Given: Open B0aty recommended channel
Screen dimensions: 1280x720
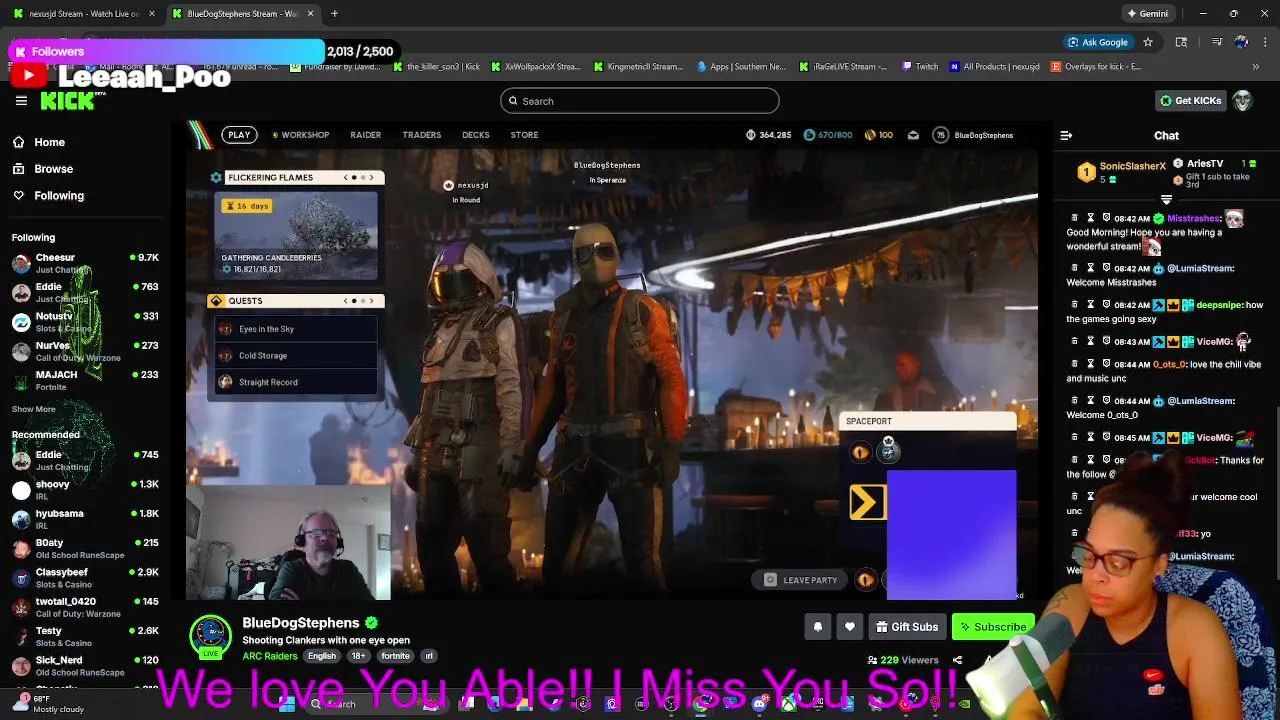Looking at the screenshot, I should [85, 548].
